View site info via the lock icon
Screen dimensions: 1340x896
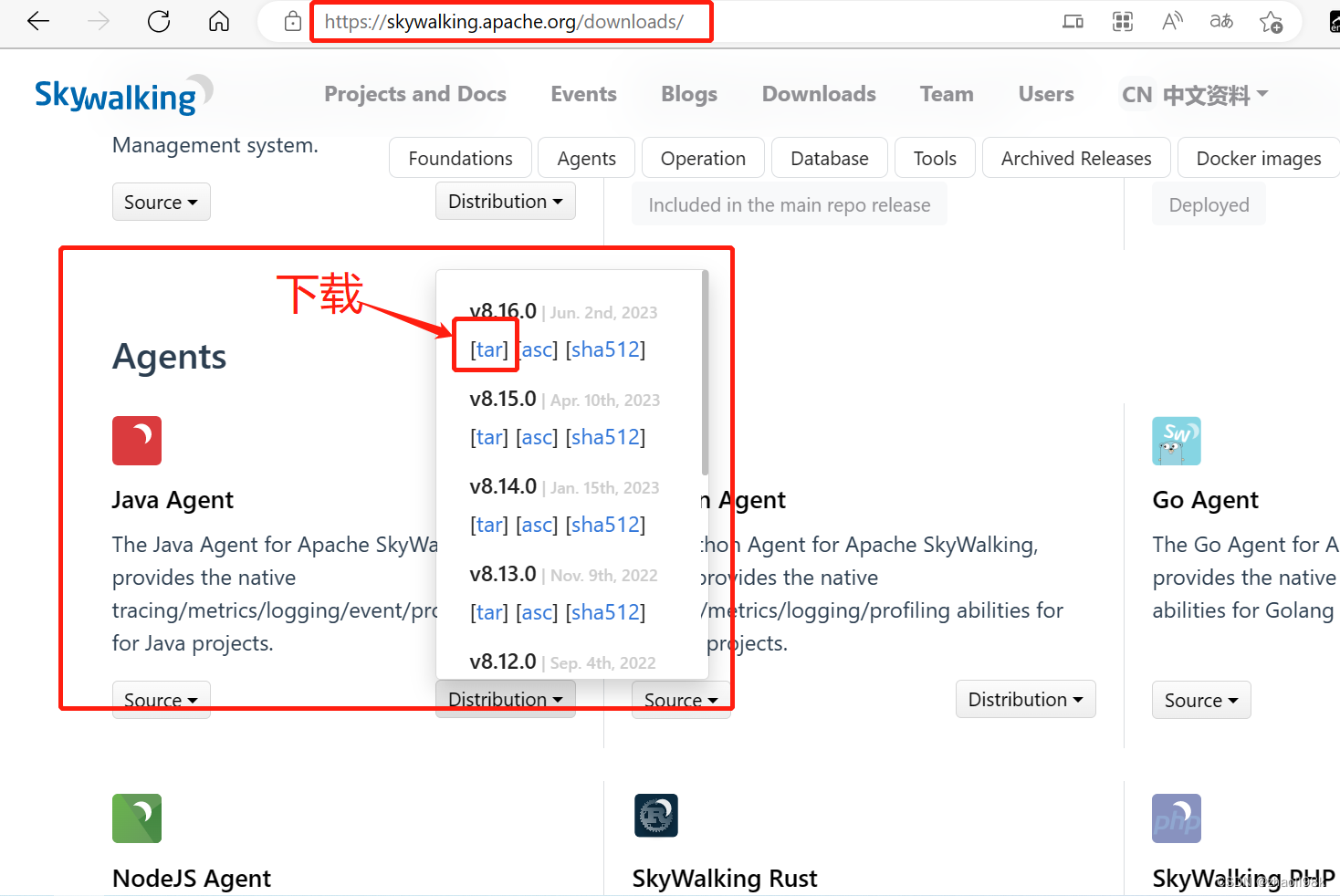(293, 21)
